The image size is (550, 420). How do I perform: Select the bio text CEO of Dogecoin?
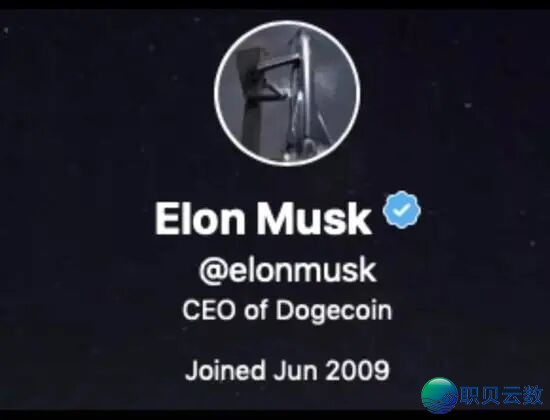(287, 311)
